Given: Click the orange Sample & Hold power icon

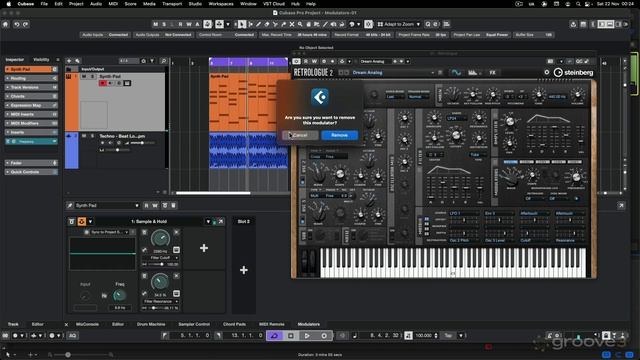Looking at the screenshot, I should click(x=82, y=221).
